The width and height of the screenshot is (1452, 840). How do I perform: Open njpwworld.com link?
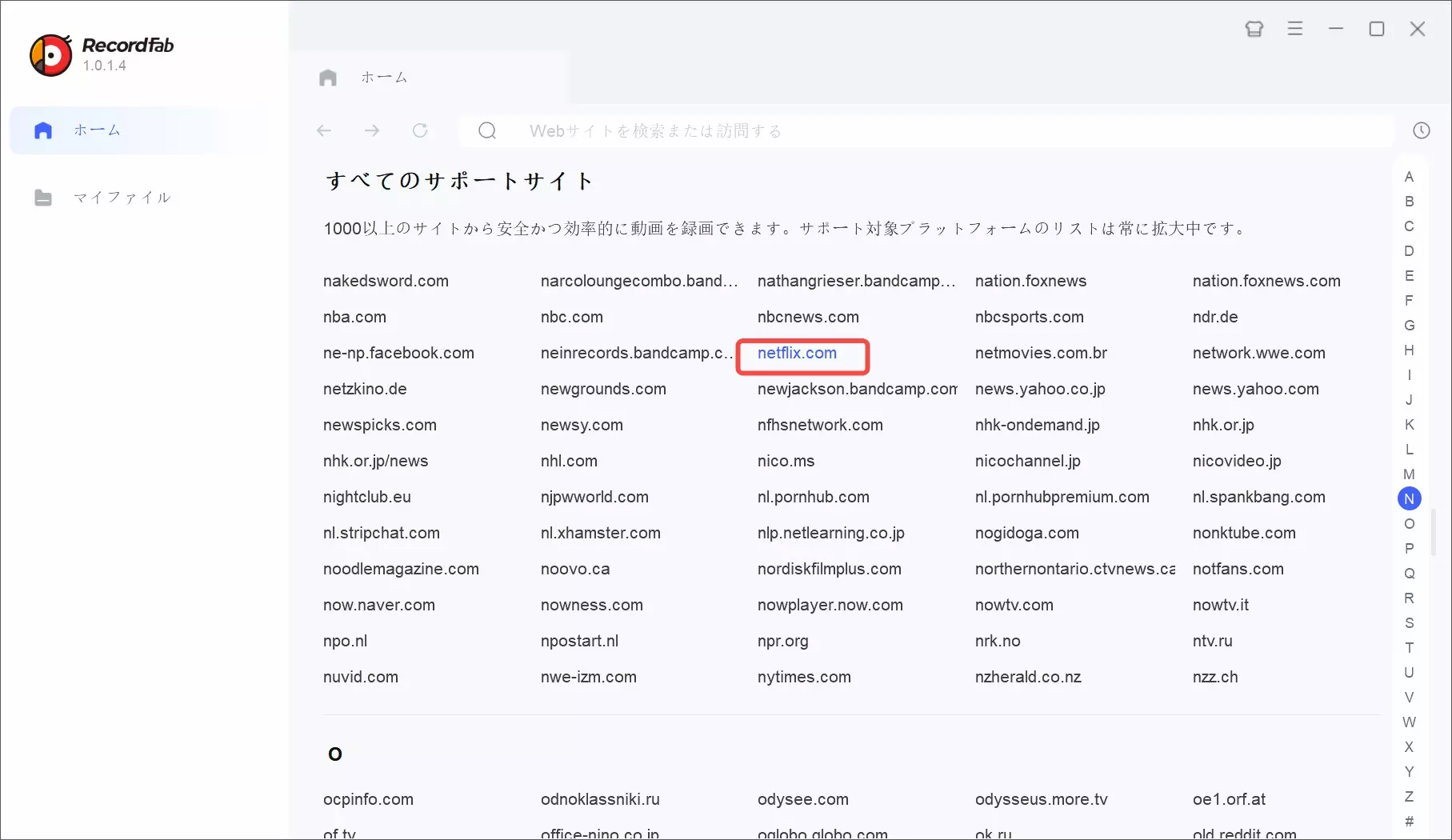click(594, 497)
